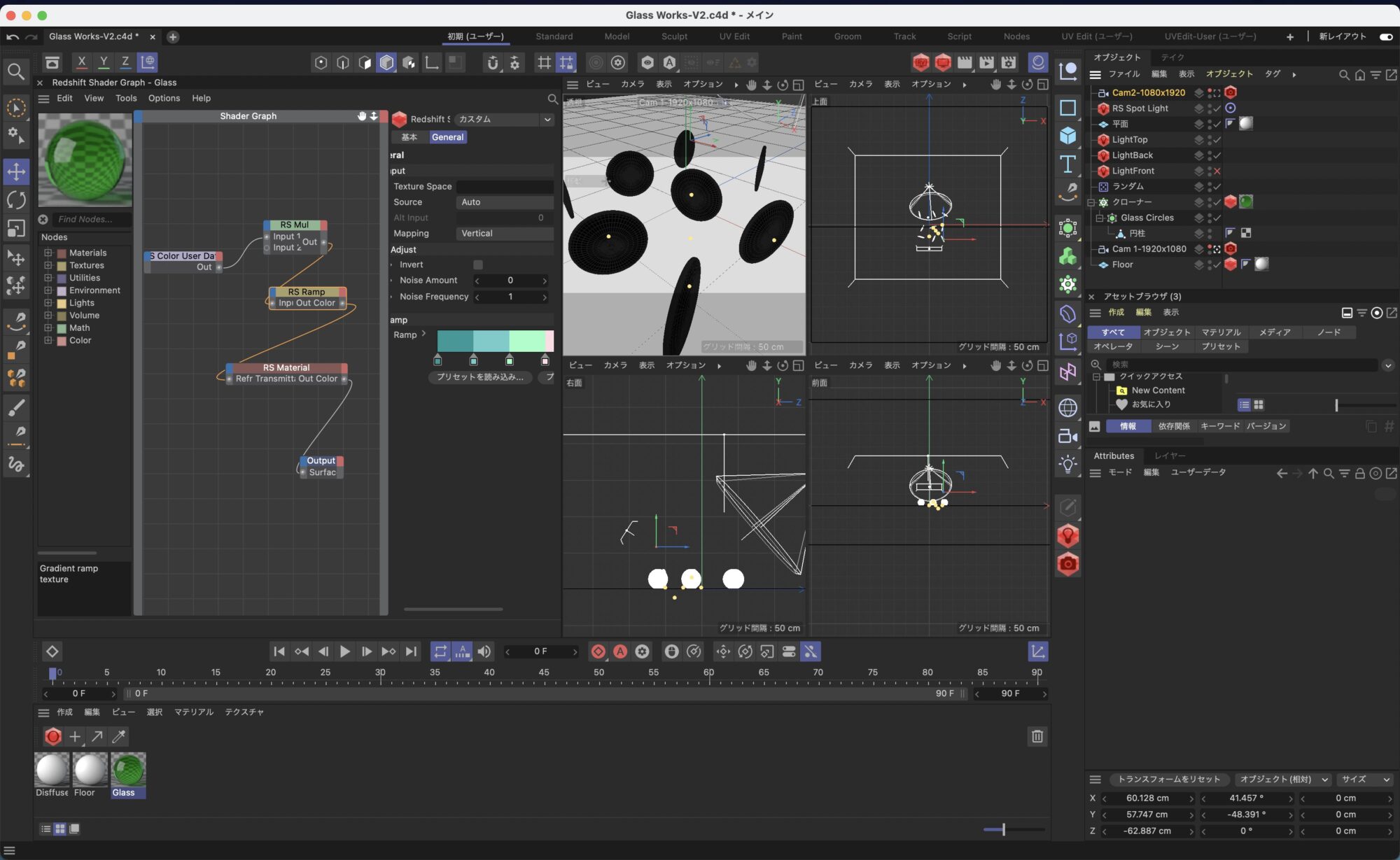Click the trash icon in material manager
This screenshot has width=1400, height=860.
[x=1037, y=736]
